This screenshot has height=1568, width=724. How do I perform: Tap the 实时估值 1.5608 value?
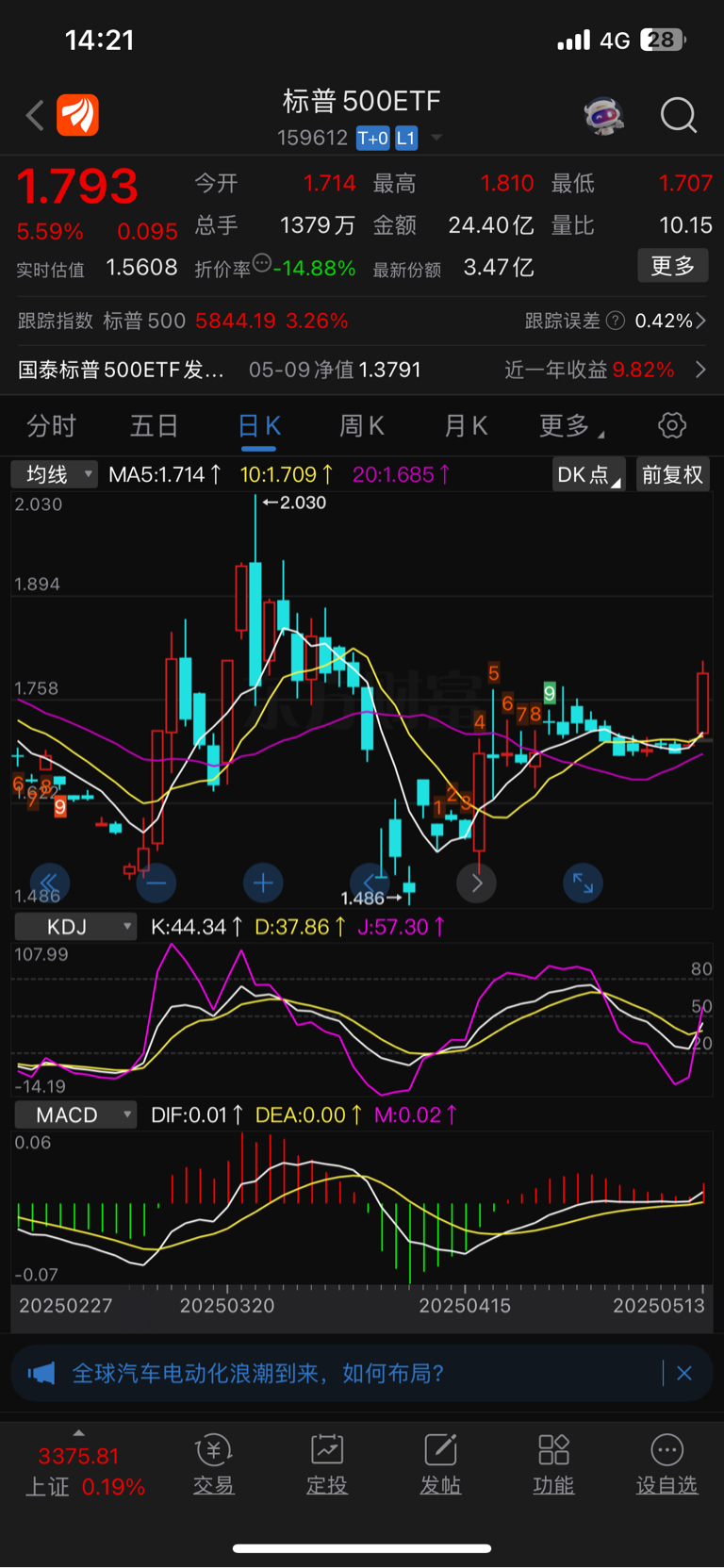tap(141, 268)
